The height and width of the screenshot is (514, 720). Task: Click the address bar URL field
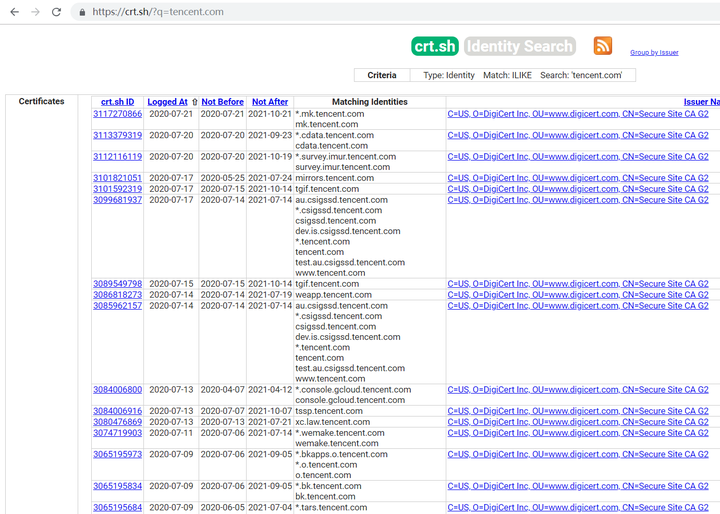point(395,12)
